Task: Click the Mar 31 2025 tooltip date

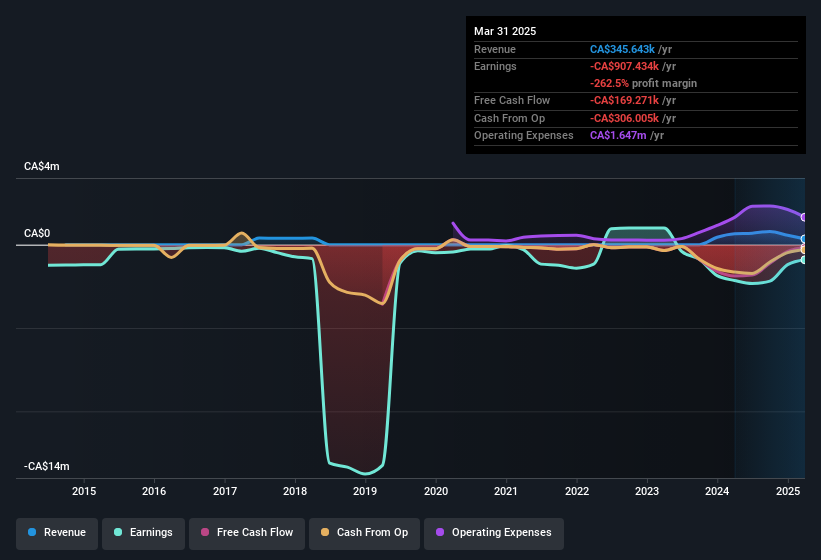Action: coord(505,31)
